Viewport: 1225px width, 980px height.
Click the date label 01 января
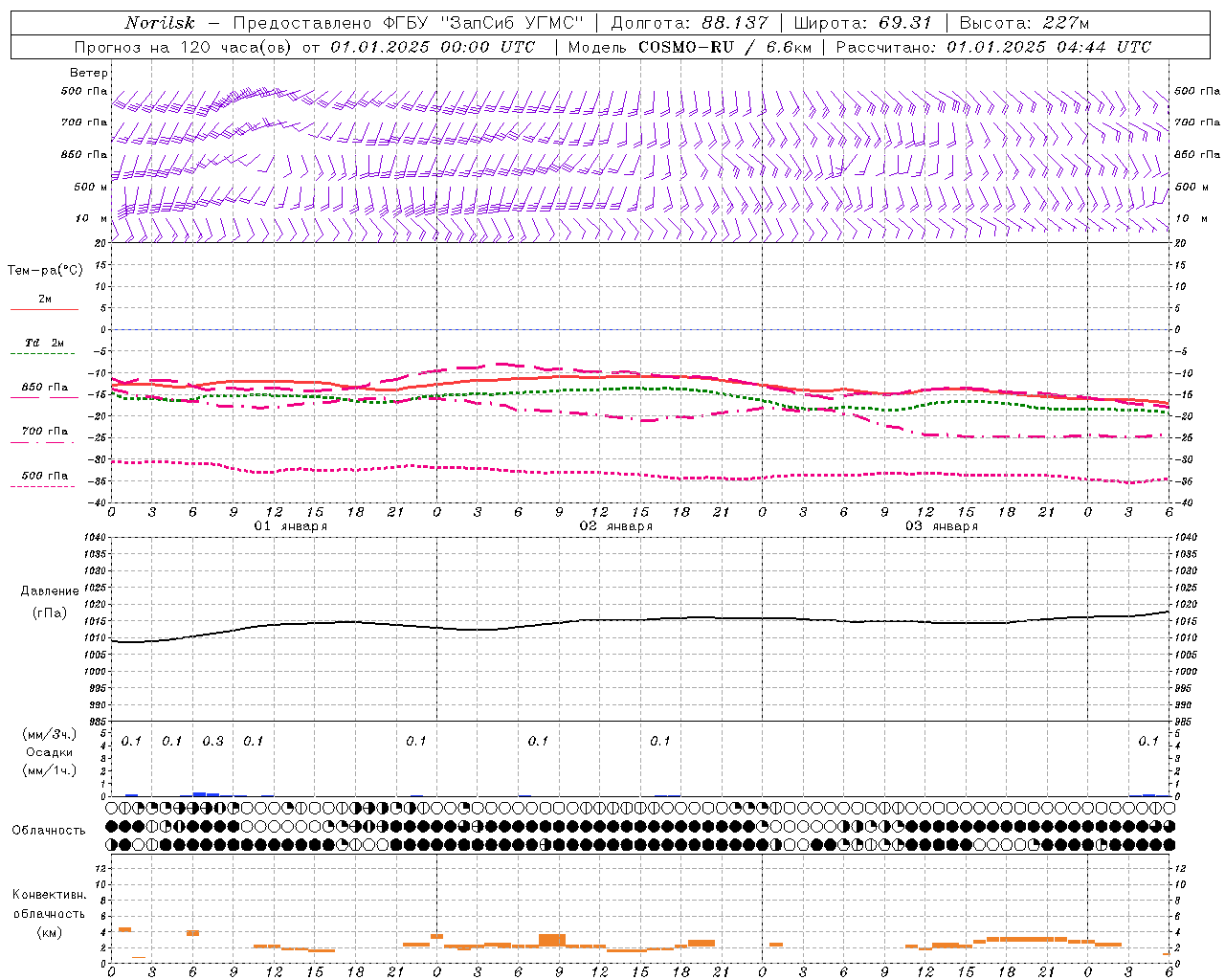point(290,526)
